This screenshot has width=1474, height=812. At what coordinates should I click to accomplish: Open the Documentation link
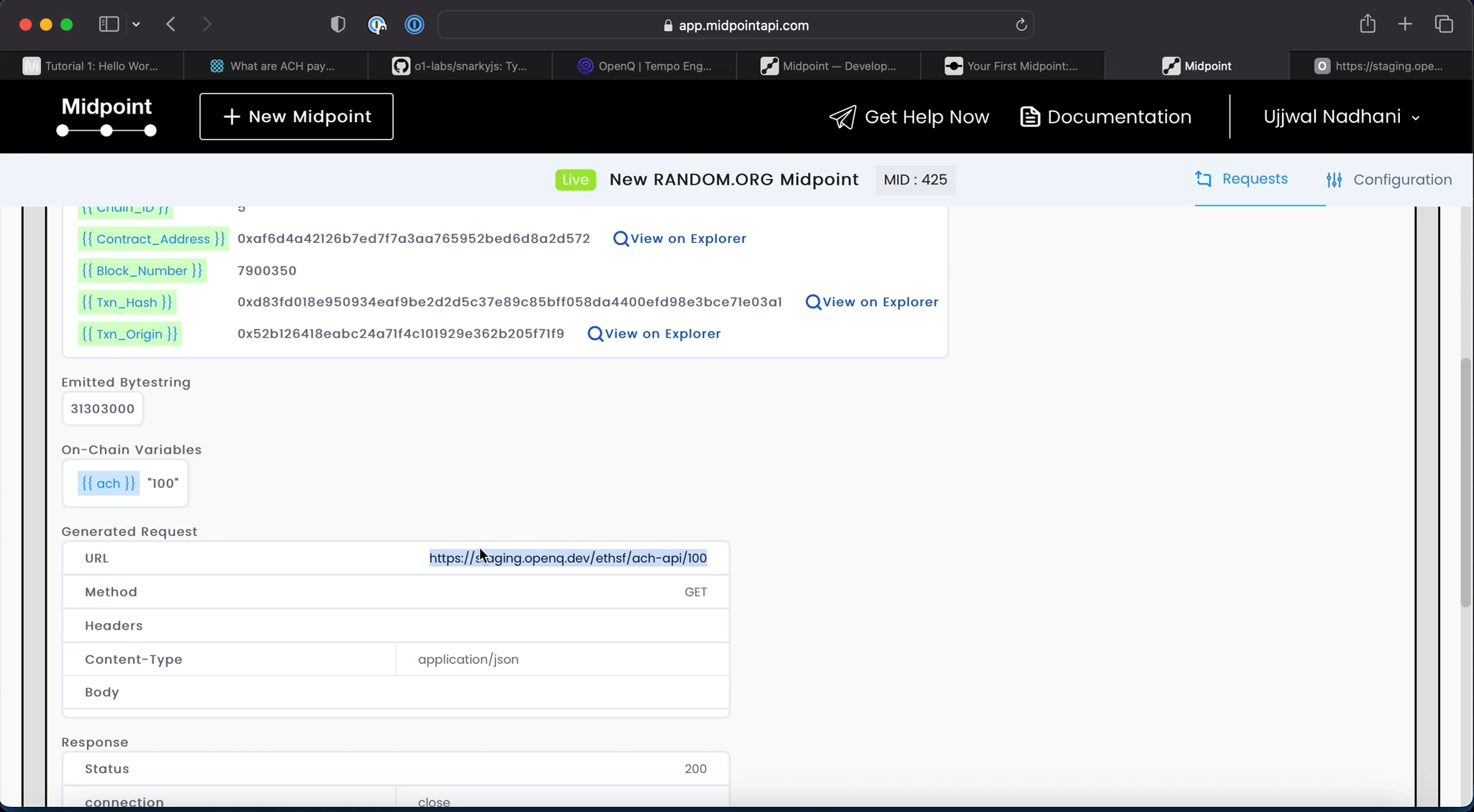1106,117
